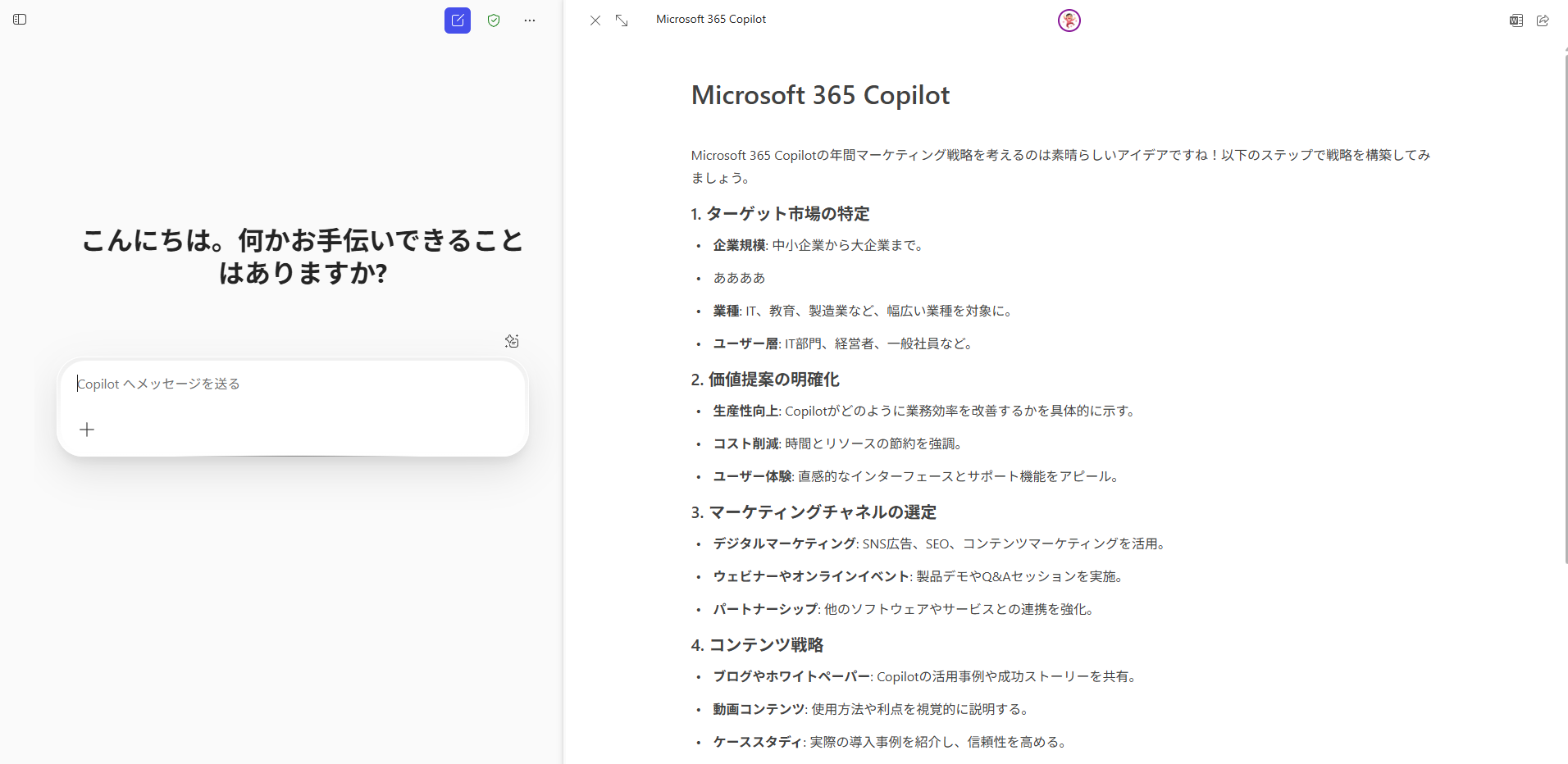Image resolution: width=1568 pixels, height=764 pixels.
Task: Click the intro paragraph about 年間マーケティング戦略
Action: click(x=1060, y=166)
